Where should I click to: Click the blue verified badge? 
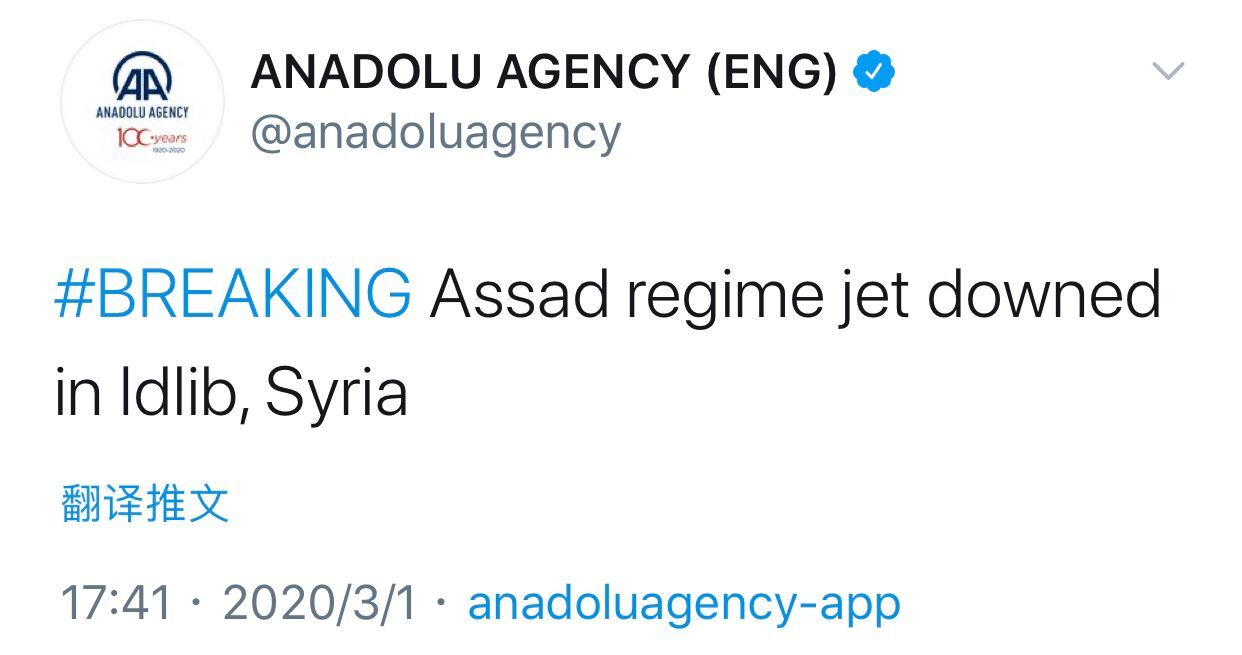tap(873, 72)
